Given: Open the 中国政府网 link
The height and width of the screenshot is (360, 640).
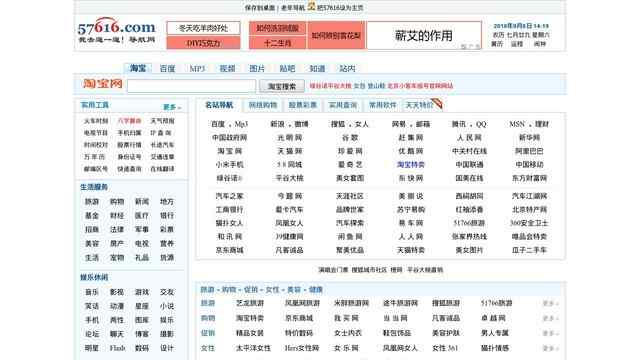Looking at the screenshot, I should pyautogui.click(x=229, y=138).
